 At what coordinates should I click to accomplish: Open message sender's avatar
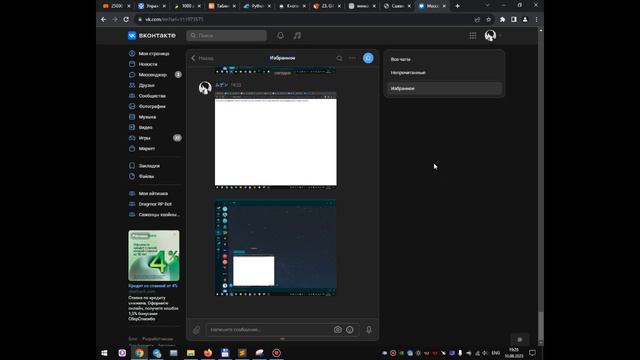(205, 87)
